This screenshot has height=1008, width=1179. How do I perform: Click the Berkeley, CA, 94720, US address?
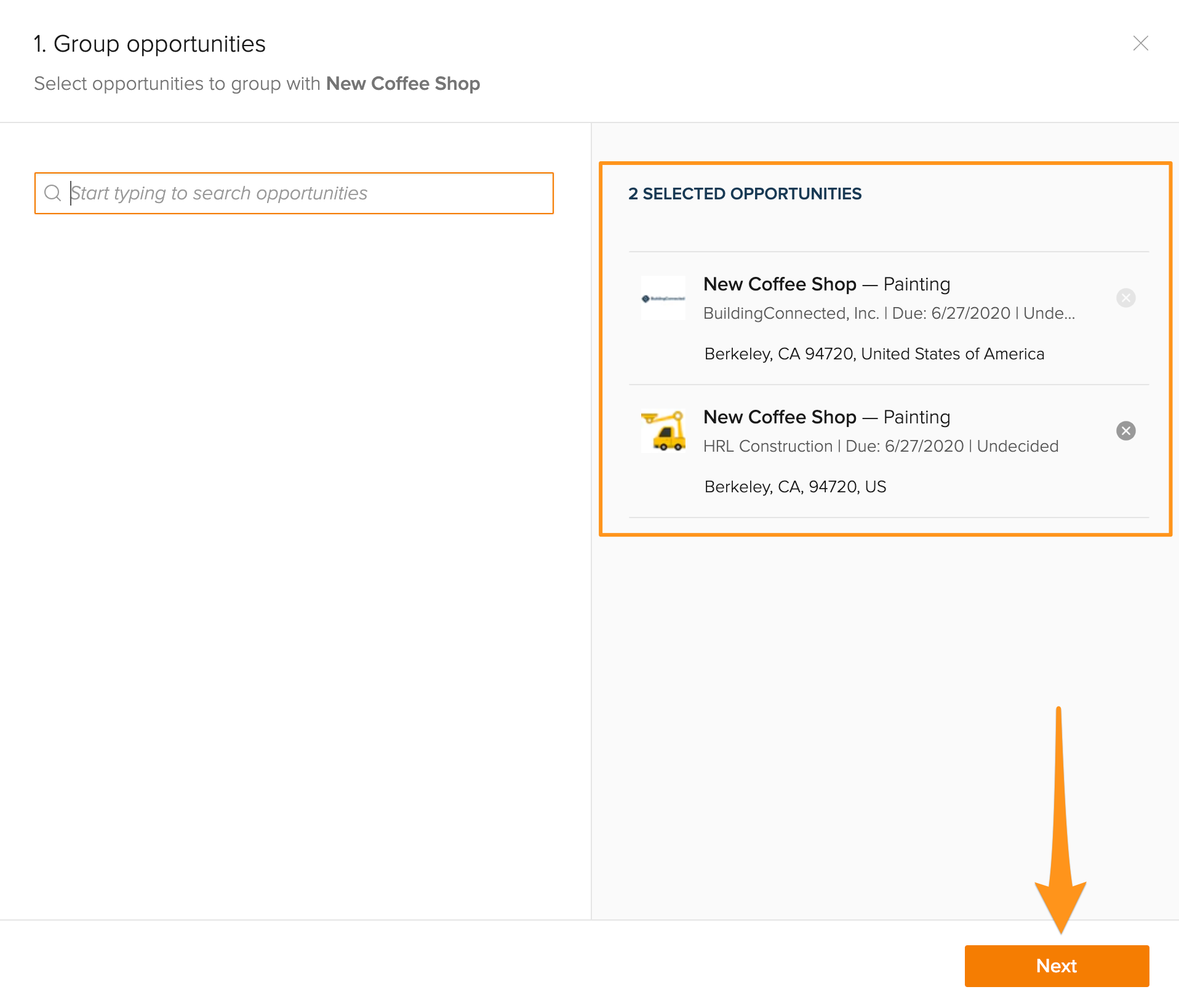[x=795, y=487]
